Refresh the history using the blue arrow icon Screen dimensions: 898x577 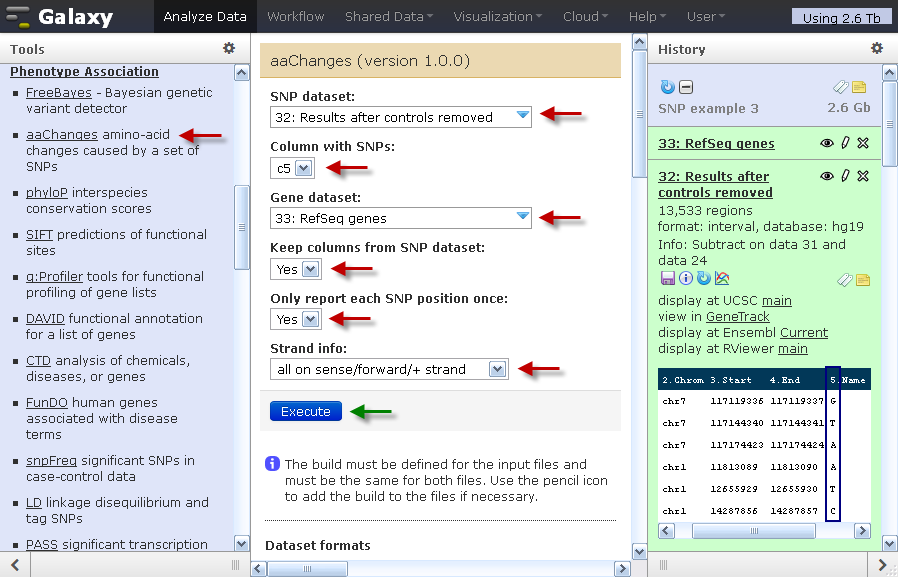click(667, 87)
